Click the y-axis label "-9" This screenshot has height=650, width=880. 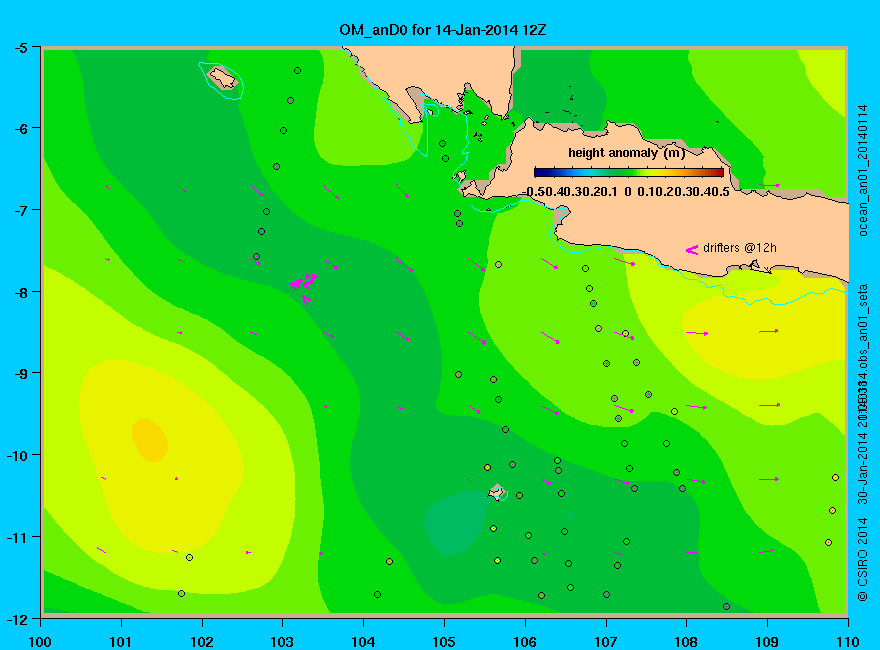click(20, 373)
